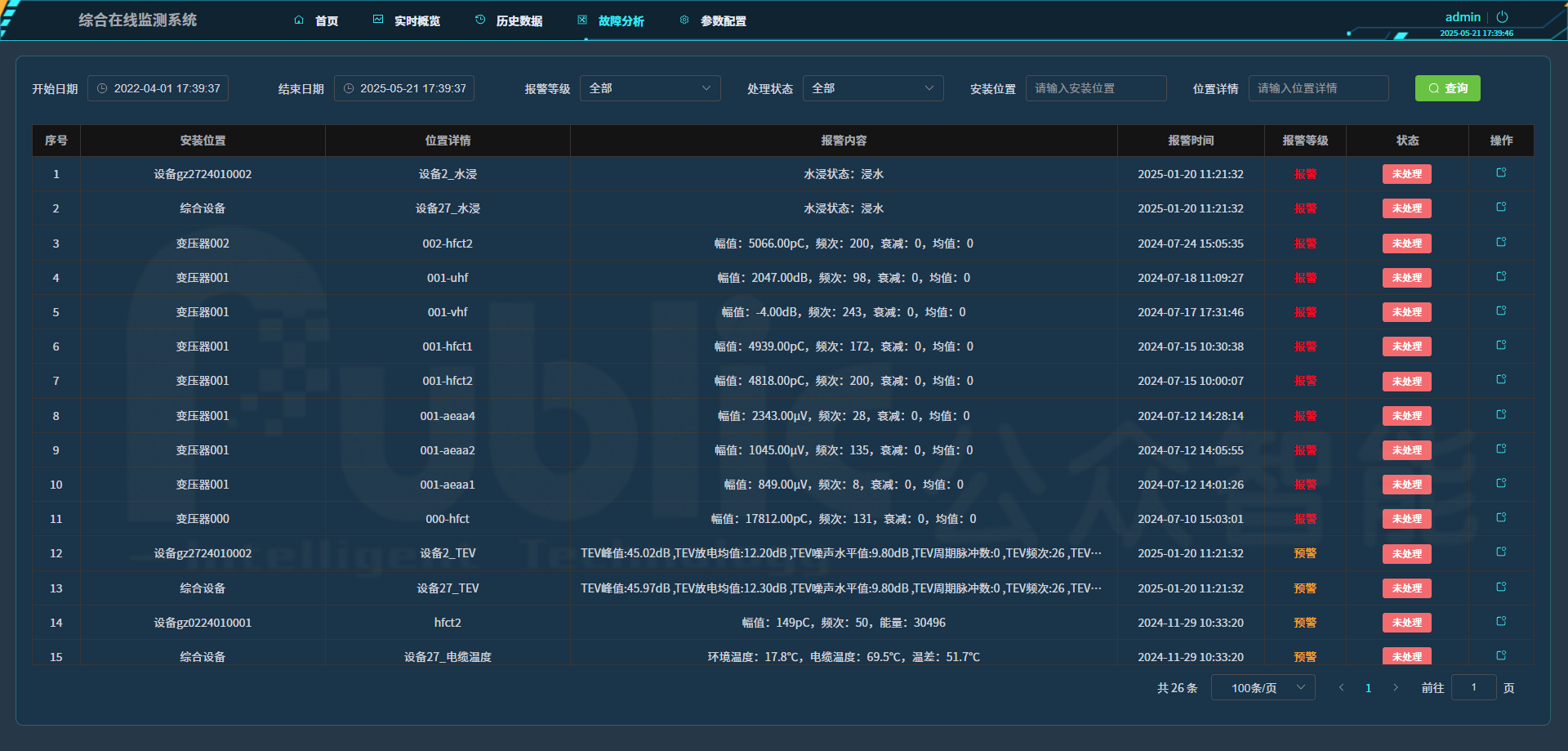The height and width of the screenshot is (751, 1568).
Task: Click the clock icon in 结束日期 field
Action: (x=349, y=88)
